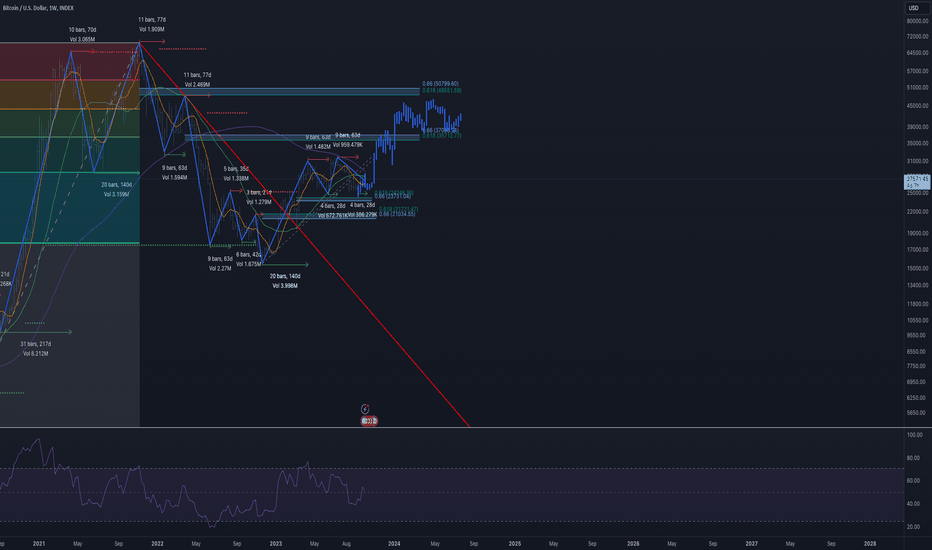Select the 0.618 (35712.77) Fibonacci label

tap(442, 136)
